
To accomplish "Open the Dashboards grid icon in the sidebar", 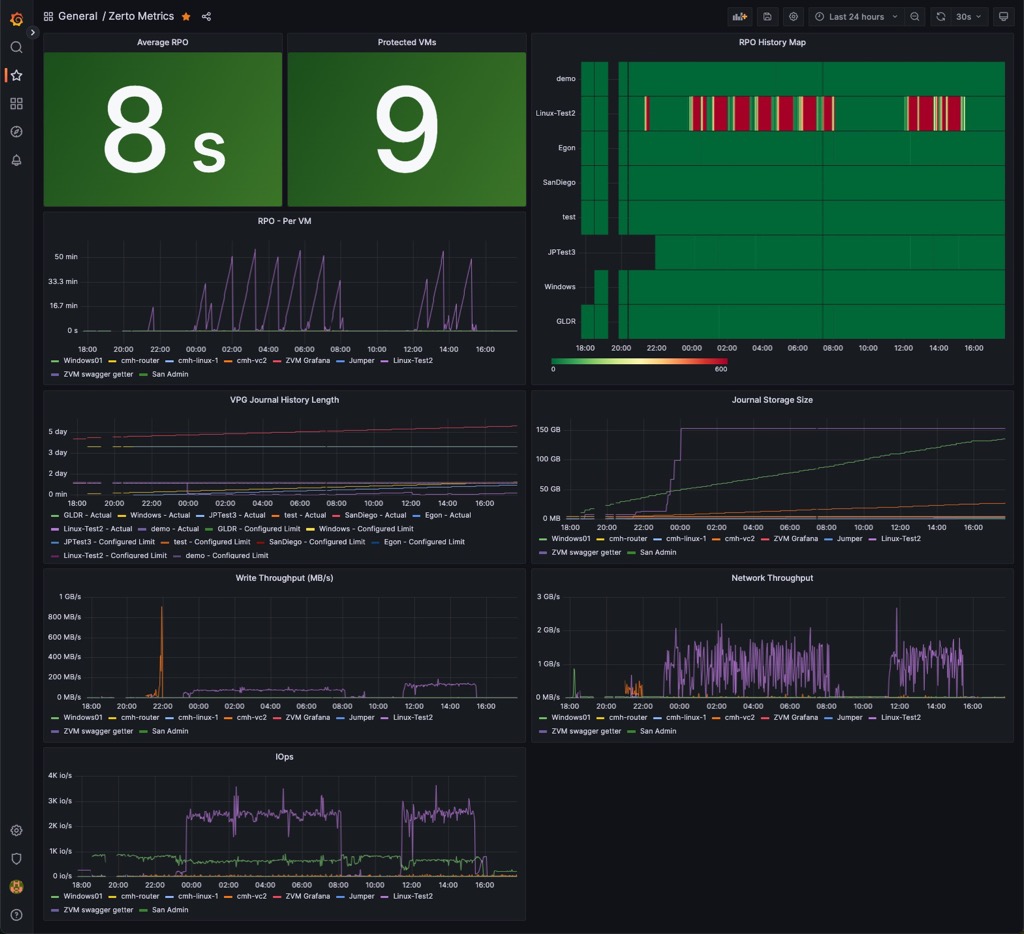I will point(16,103).
